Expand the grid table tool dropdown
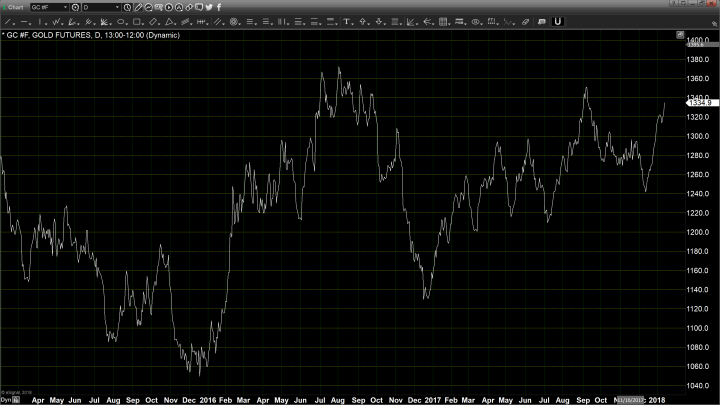 (x=450, y=23)
